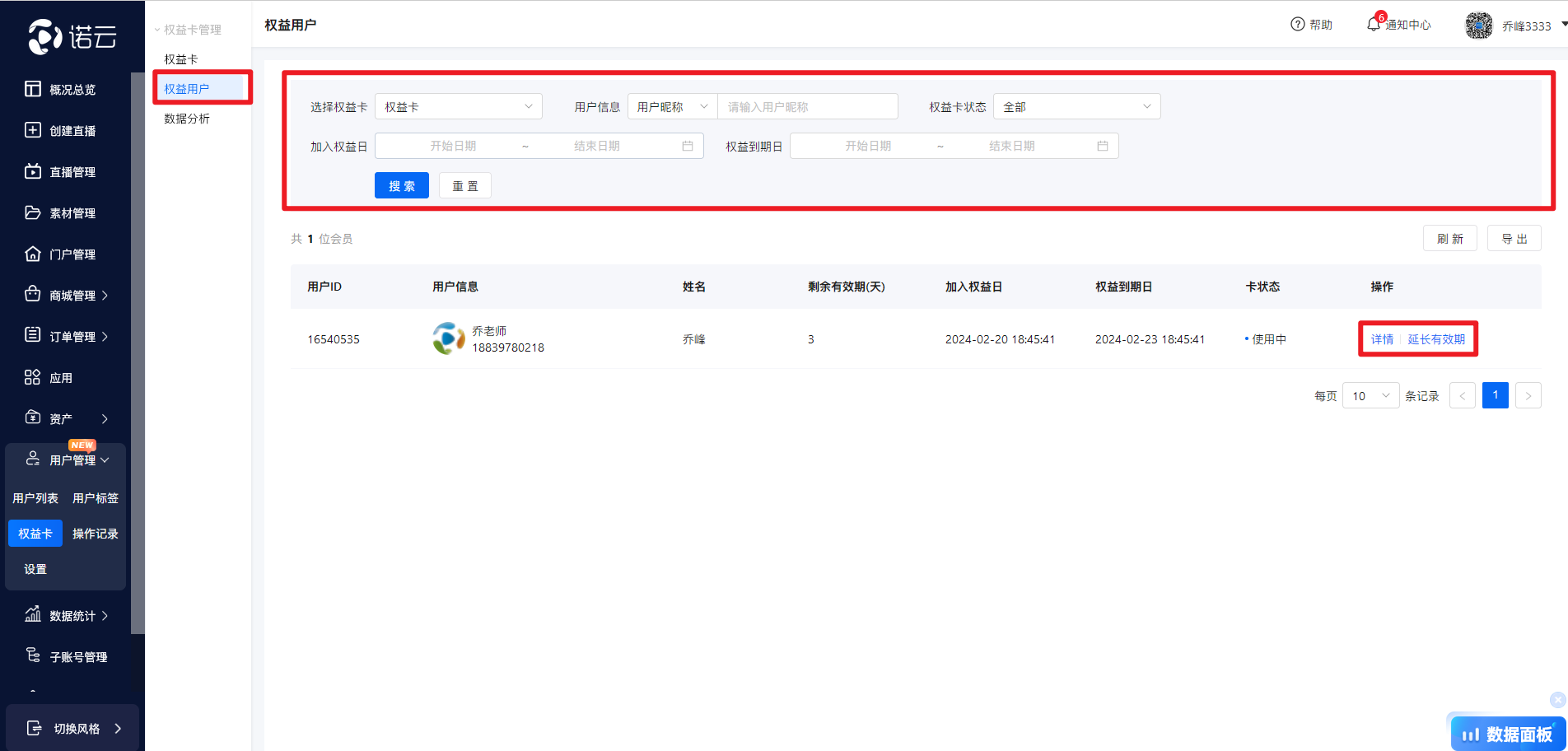Select 操作记录 under 用户管理
This screenshot has width=1568, height=751.
[x=96, y=534]
